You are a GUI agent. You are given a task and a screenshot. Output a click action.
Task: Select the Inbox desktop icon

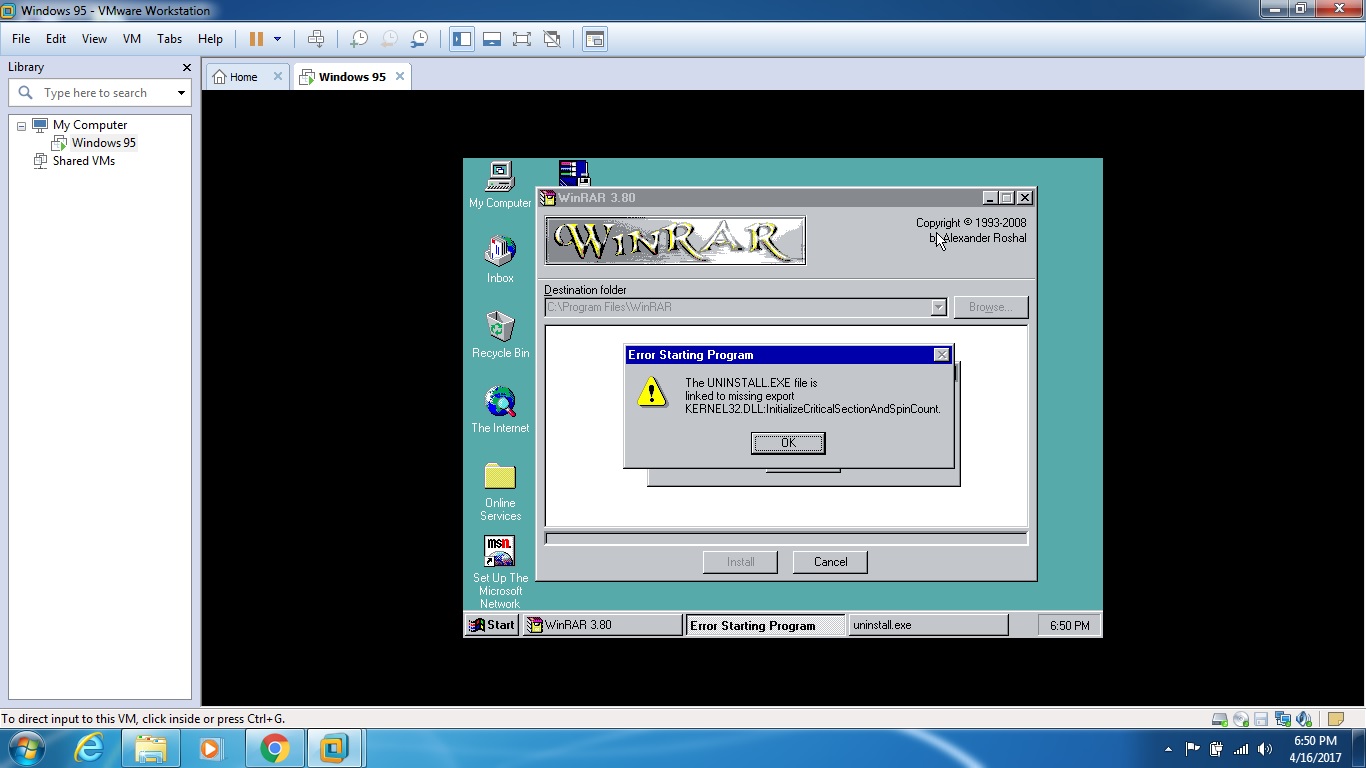(x=500, y=260)
